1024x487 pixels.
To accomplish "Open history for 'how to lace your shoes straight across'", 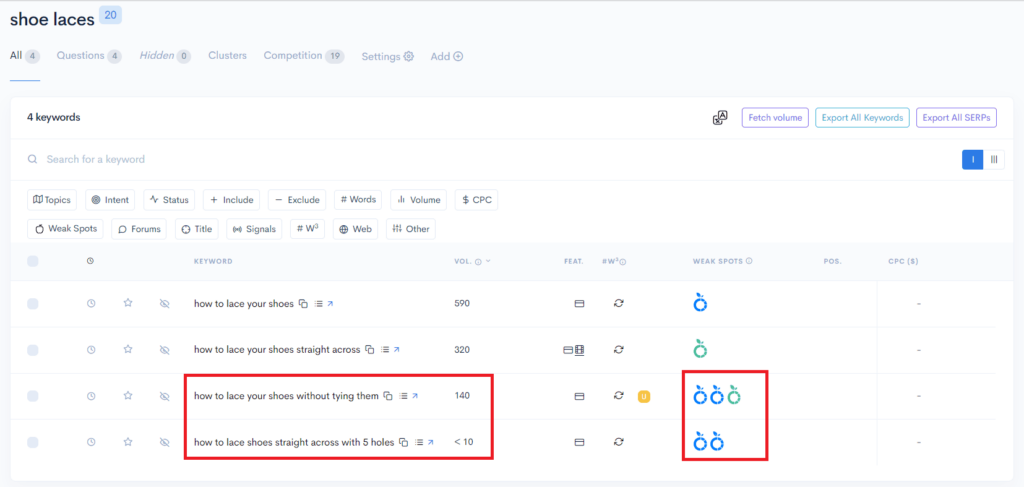I will [x=91, y=350].
